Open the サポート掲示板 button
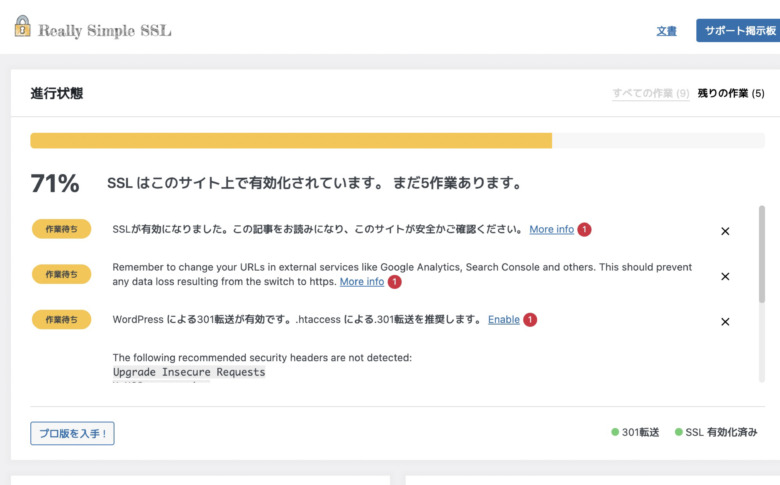This screenshot has width=780, height=485. [738, 30]
